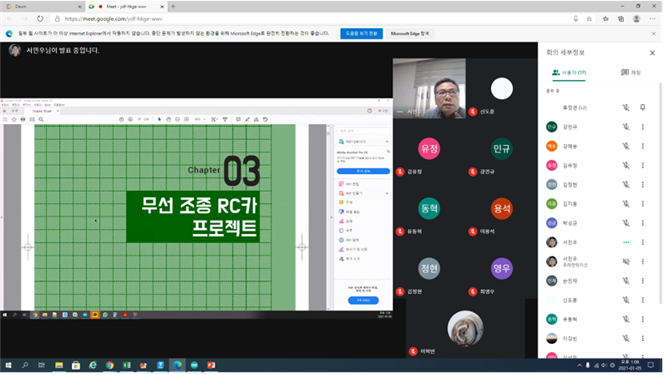Screen dimensions: 665x375
Task: Open the people tab with participant count
Action: [x=570, y=73]
